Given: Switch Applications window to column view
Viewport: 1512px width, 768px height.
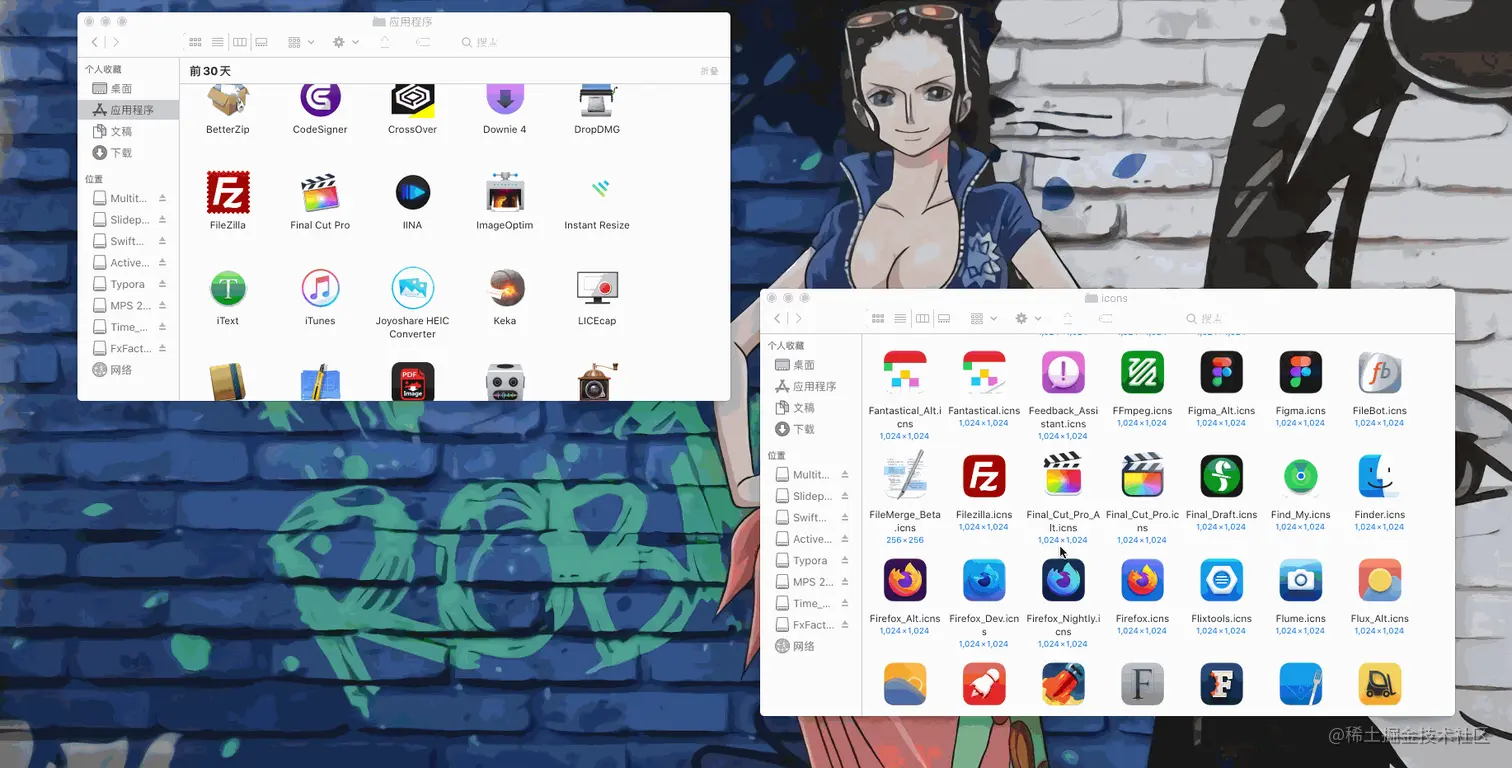Looking at the screenshot, I should 240,42.
